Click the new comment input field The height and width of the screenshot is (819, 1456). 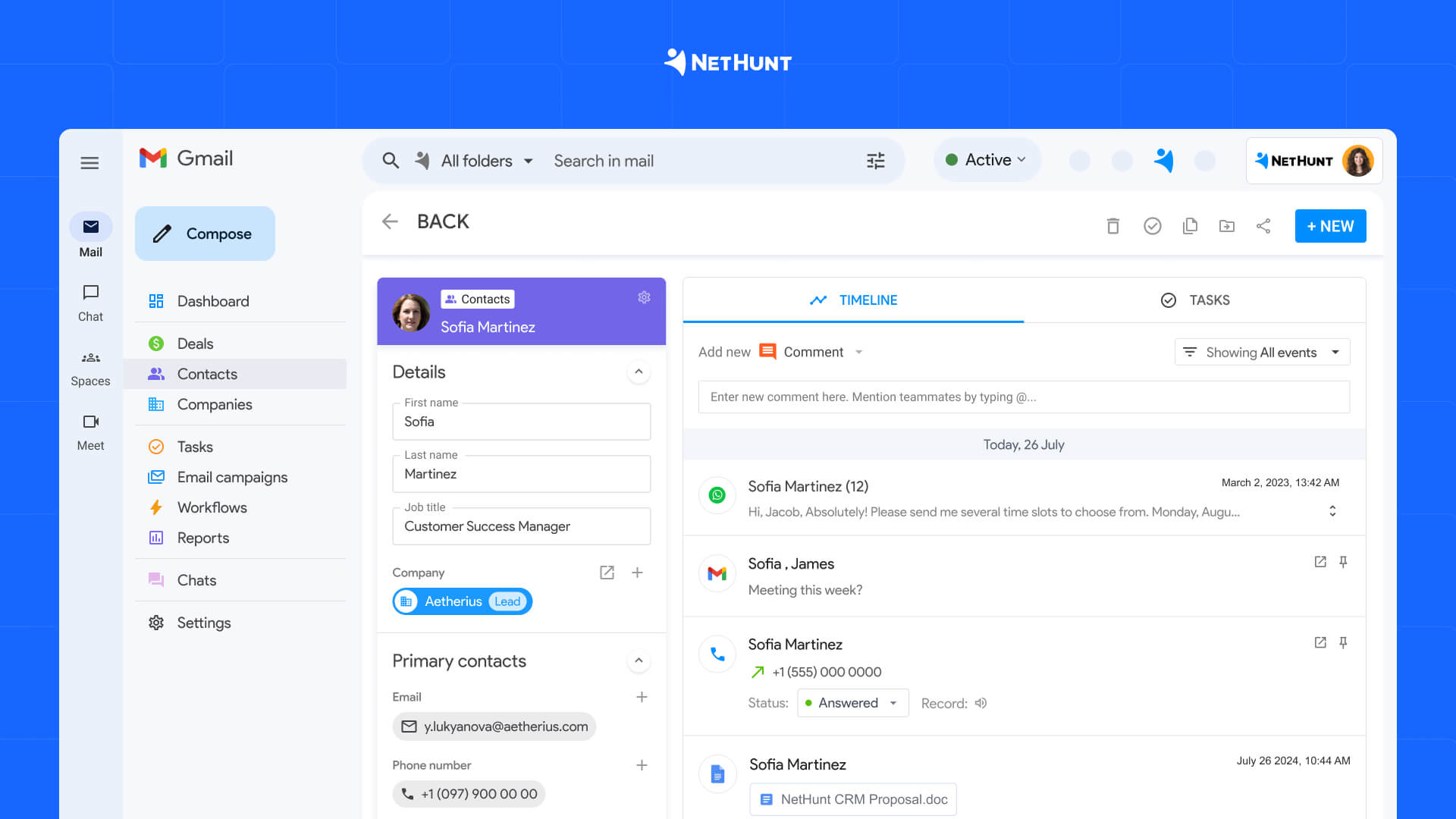1024,396
